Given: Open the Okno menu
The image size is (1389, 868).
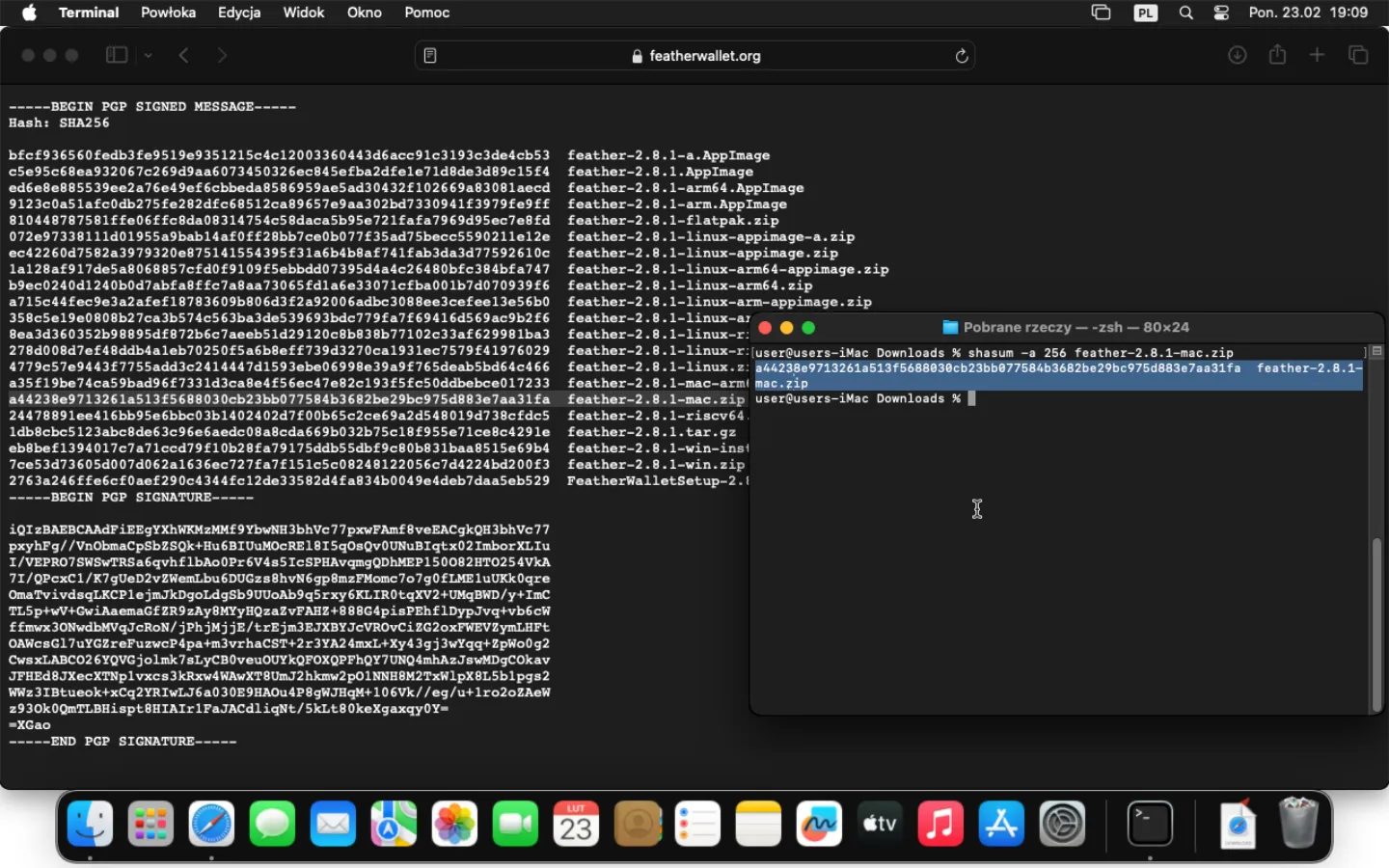Looking at the screenshot, I should click(365, 13).
